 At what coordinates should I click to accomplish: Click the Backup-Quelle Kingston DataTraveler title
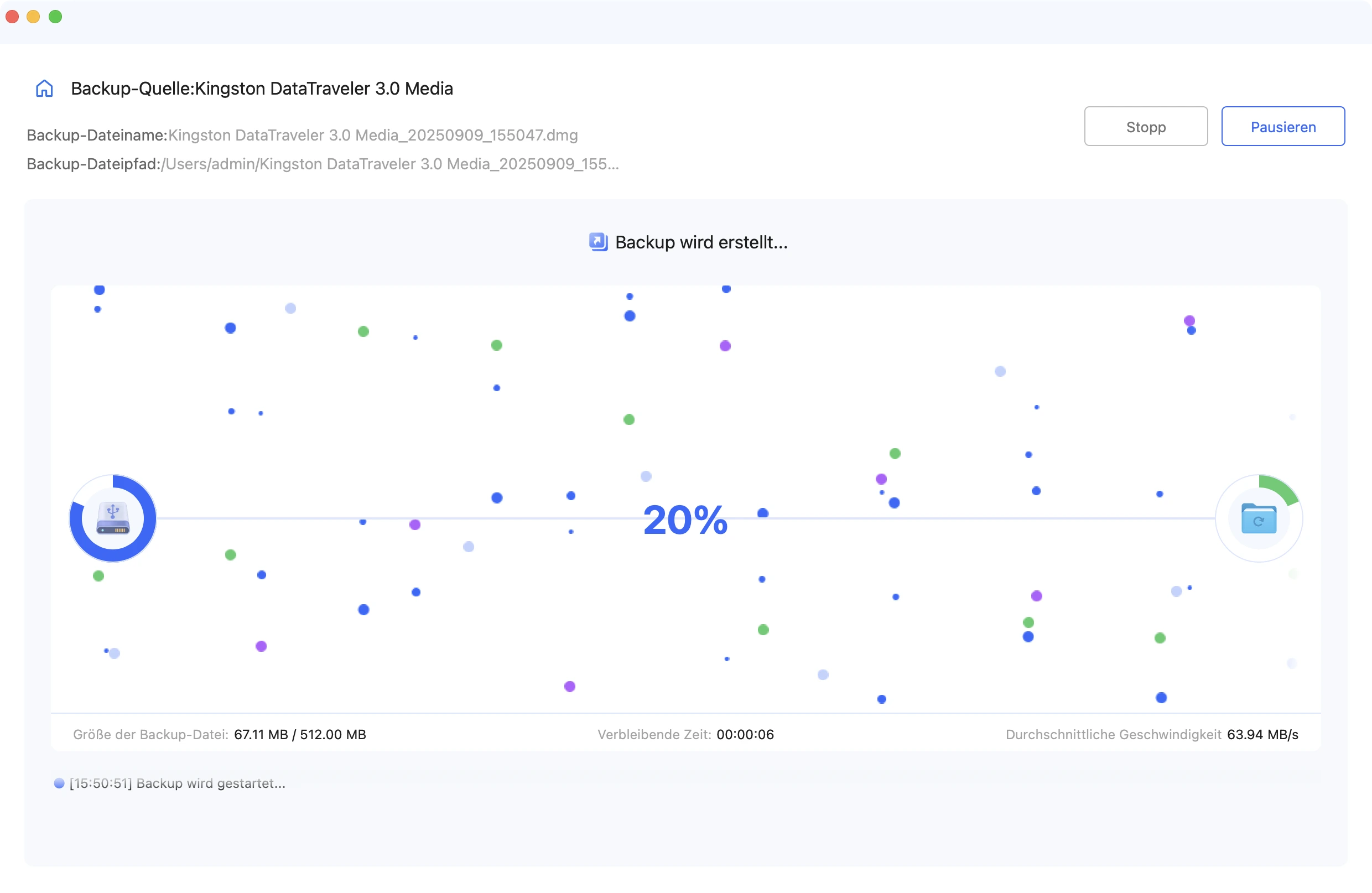[262, 89]
